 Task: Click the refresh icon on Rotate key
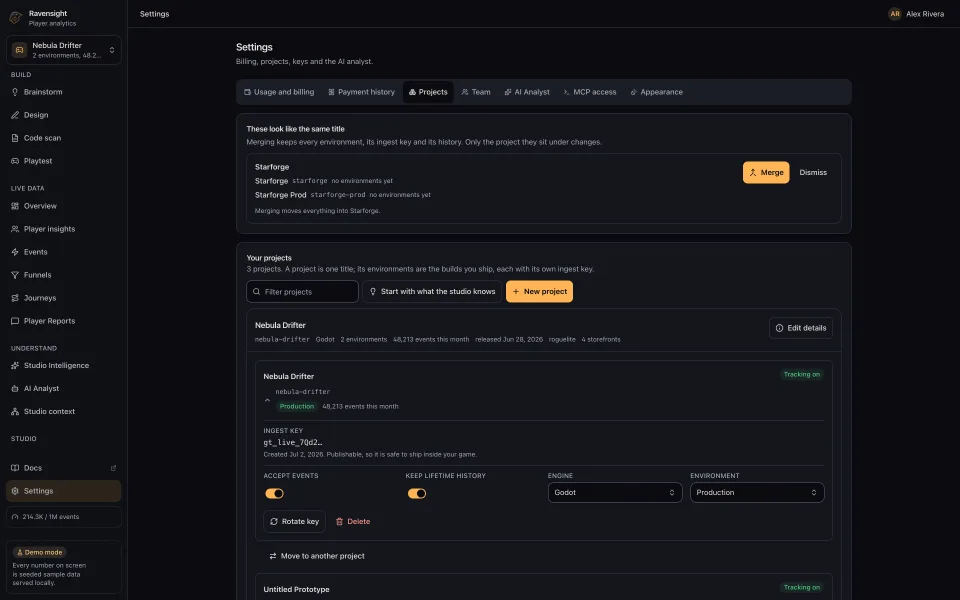point(274,522)
